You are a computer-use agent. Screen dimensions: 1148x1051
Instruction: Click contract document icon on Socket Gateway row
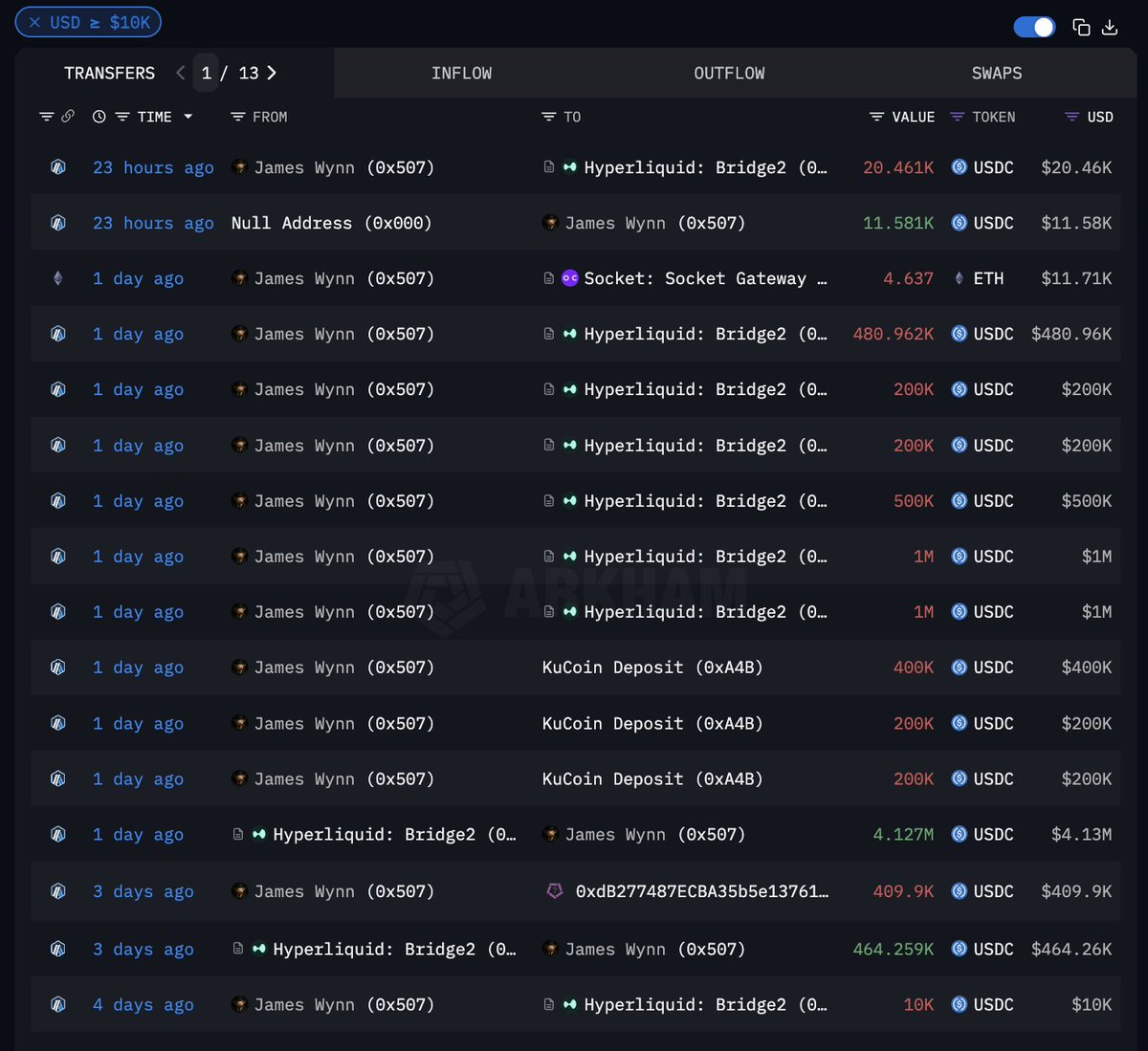(548, 278)
